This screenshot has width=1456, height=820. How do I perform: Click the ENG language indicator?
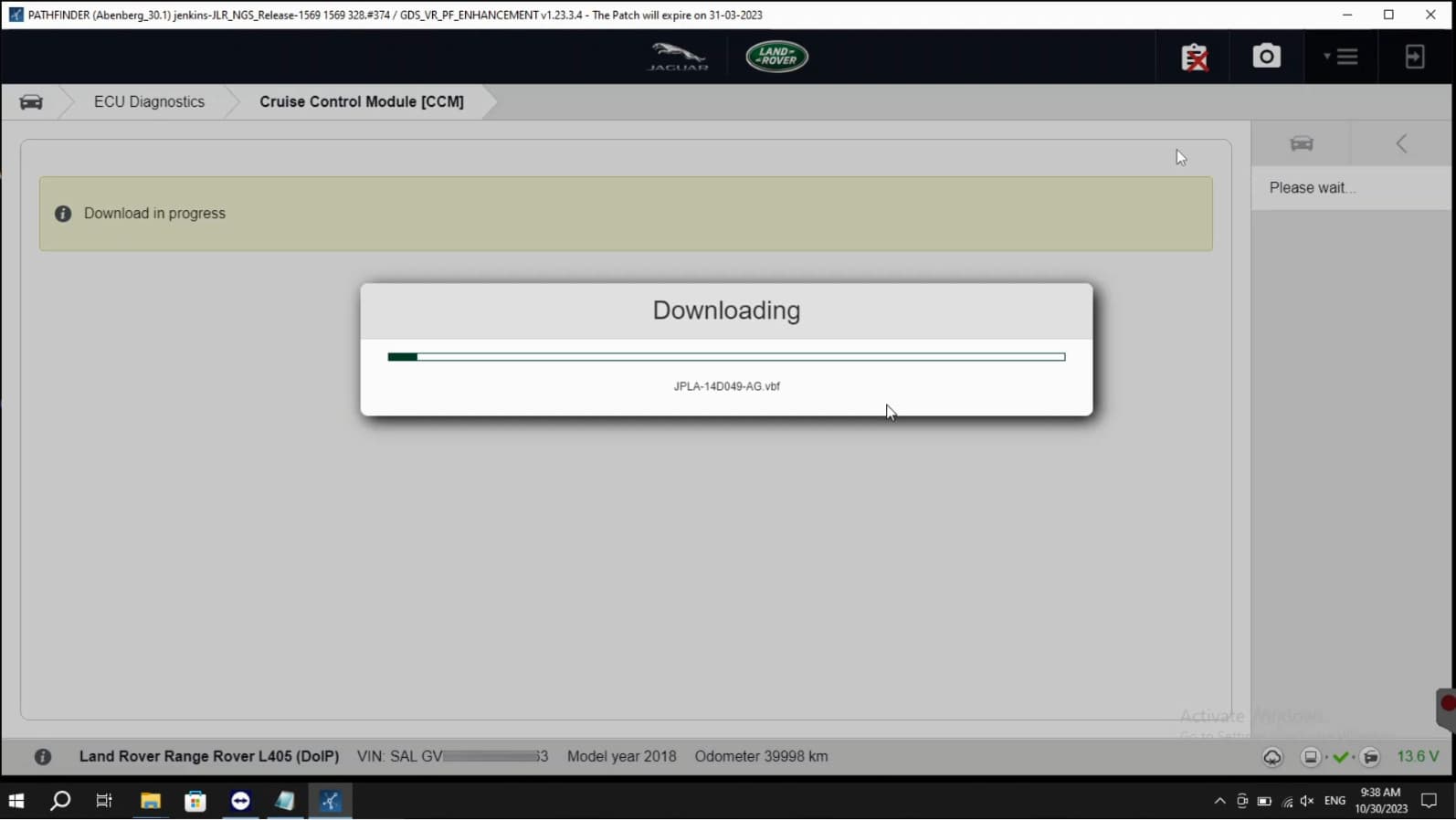click(1335, 801)
